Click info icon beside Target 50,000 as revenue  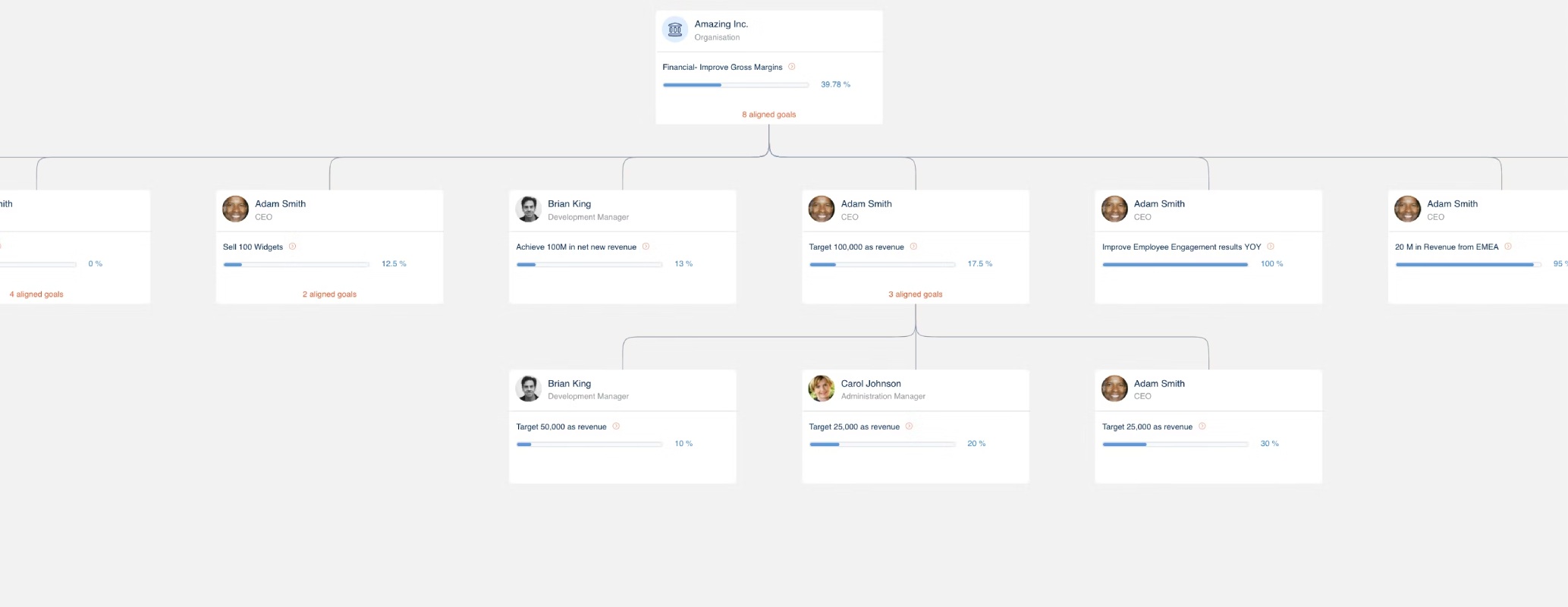click(x=616, y=426)
